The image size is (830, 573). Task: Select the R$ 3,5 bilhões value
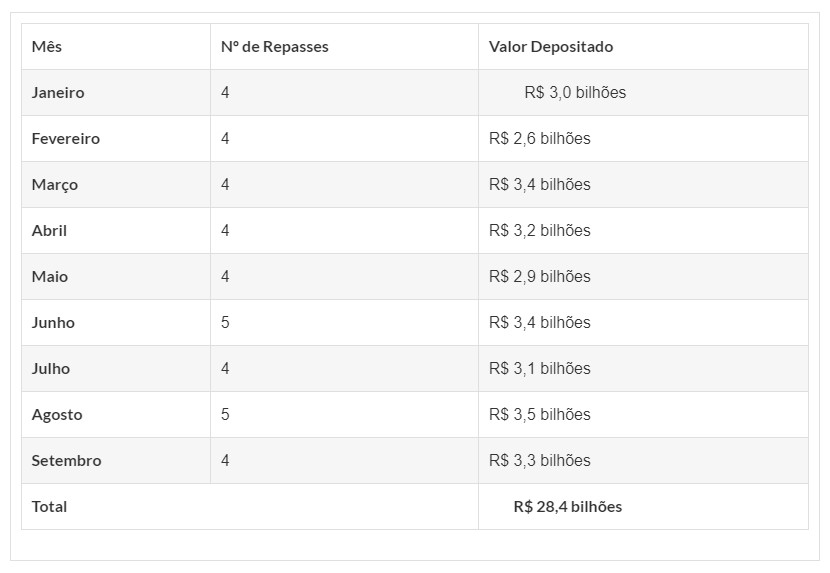click(x=539, y=415)
